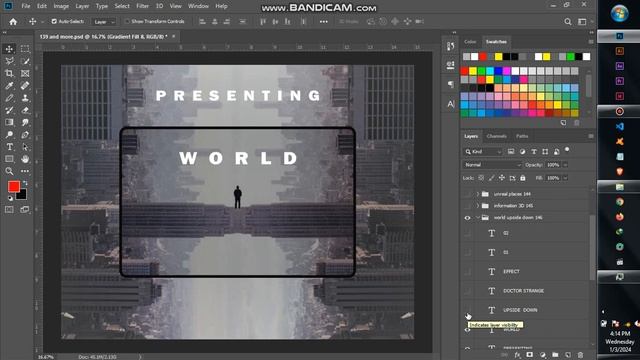Select the Hand tool
The height and width of the screenshot is (360, 640).
25,159
